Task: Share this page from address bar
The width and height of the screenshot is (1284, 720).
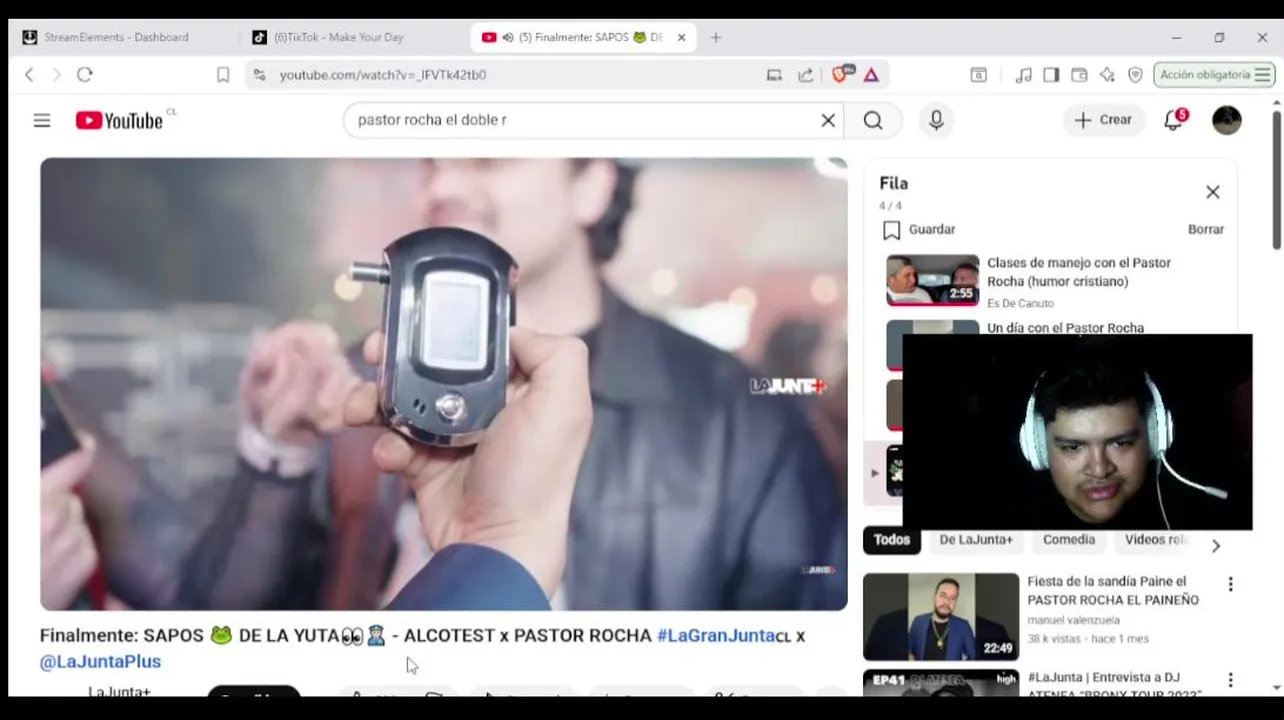Action: coord(805,75)
